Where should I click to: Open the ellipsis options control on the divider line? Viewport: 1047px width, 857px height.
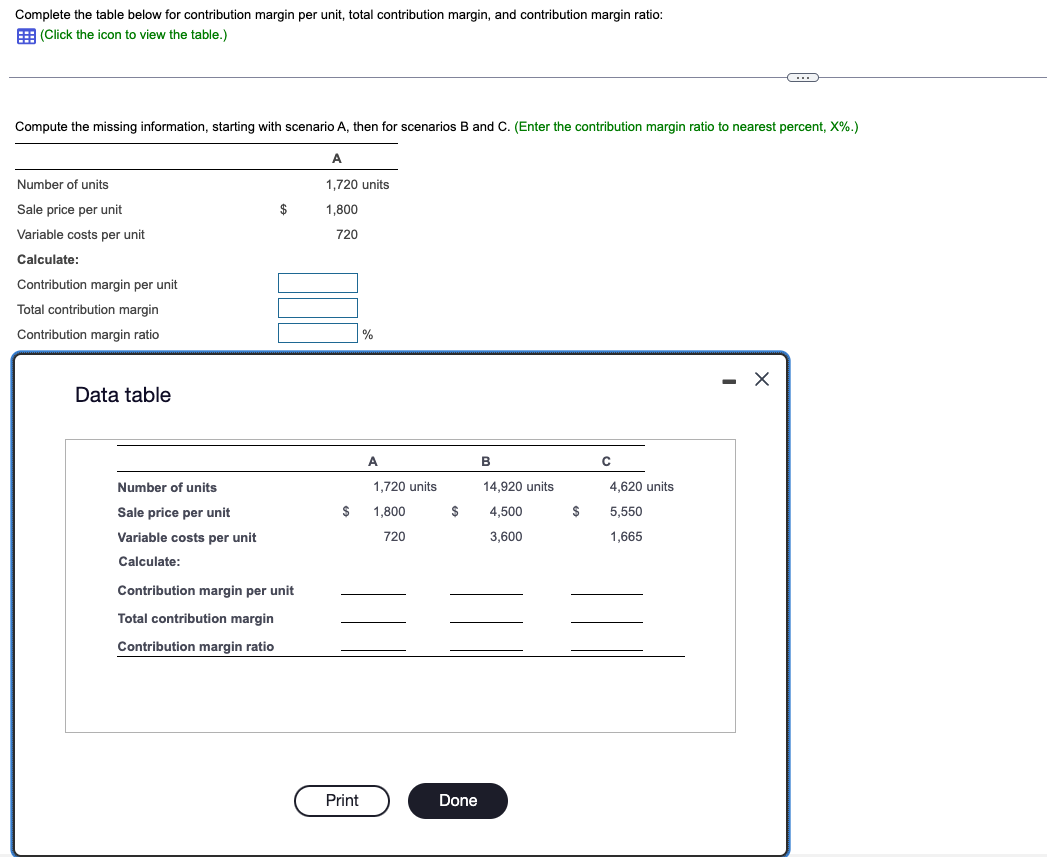point(803,75)
